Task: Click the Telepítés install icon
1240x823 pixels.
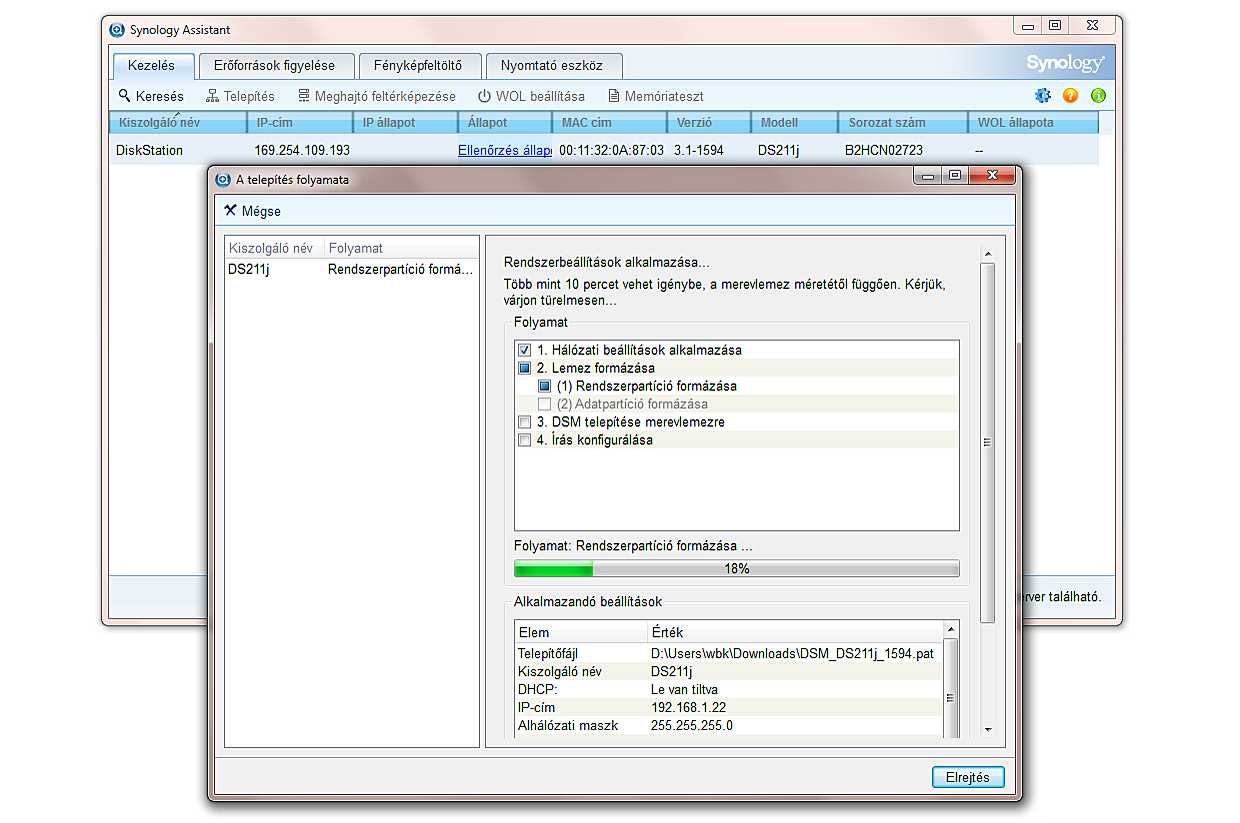Action: 213,96
